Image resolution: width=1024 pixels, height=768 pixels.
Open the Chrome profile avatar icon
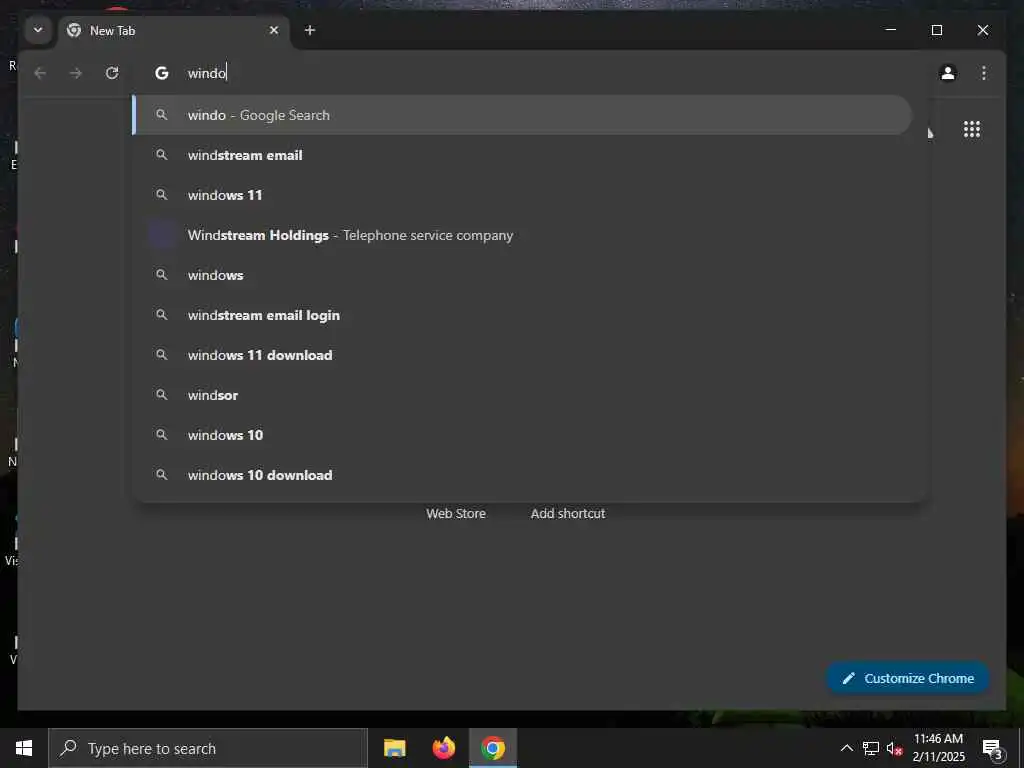coord(948,73)
